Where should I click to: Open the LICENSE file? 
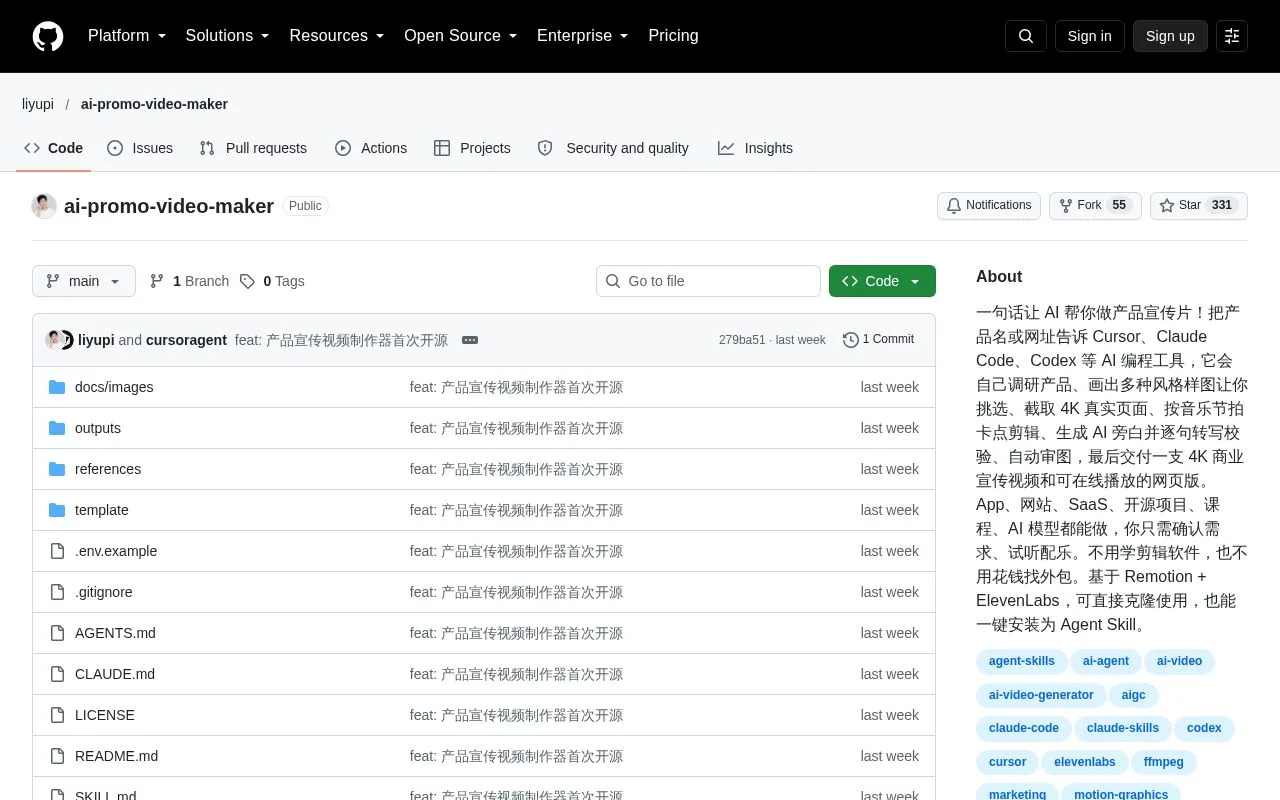point(105,715)
